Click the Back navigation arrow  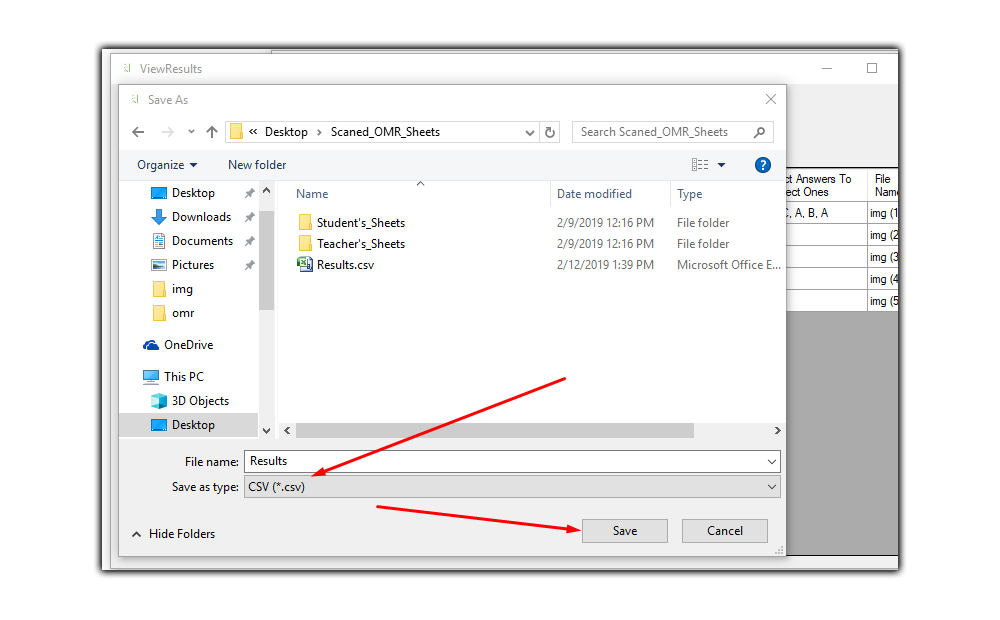coord(138,132)
